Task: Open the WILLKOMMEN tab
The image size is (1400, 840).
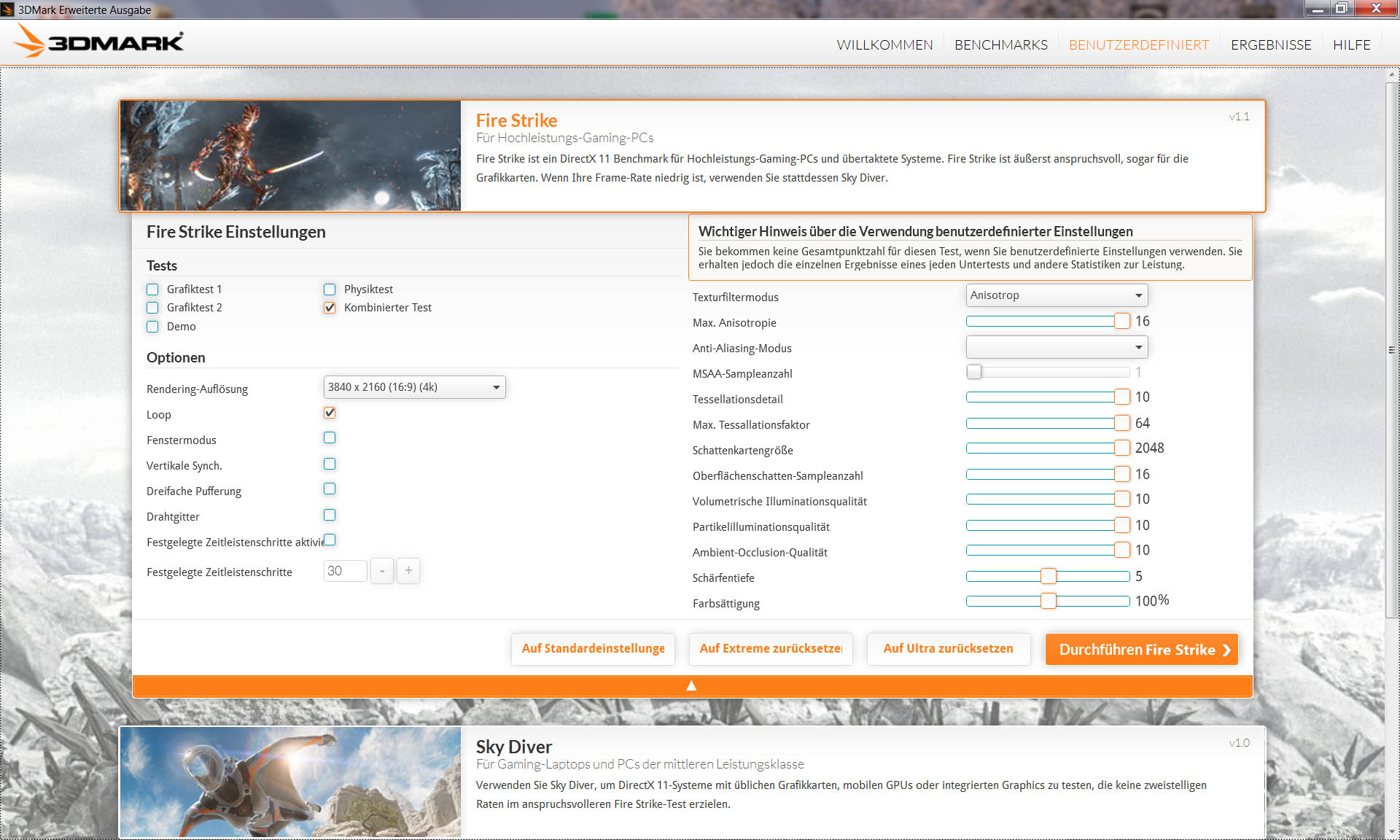Action: pos(884,45)
